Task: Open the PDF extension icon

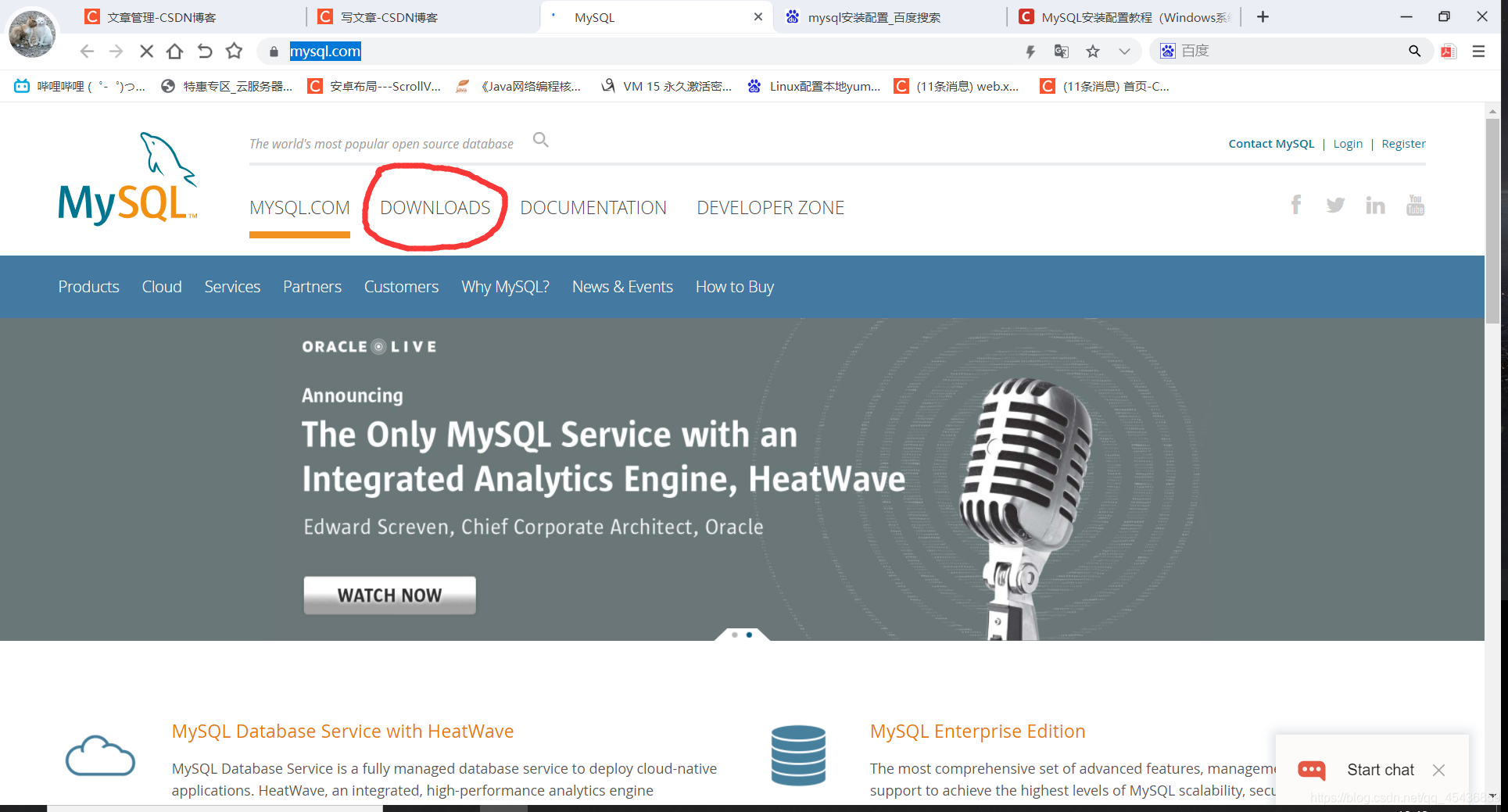Action: [x=1449, y=52]
